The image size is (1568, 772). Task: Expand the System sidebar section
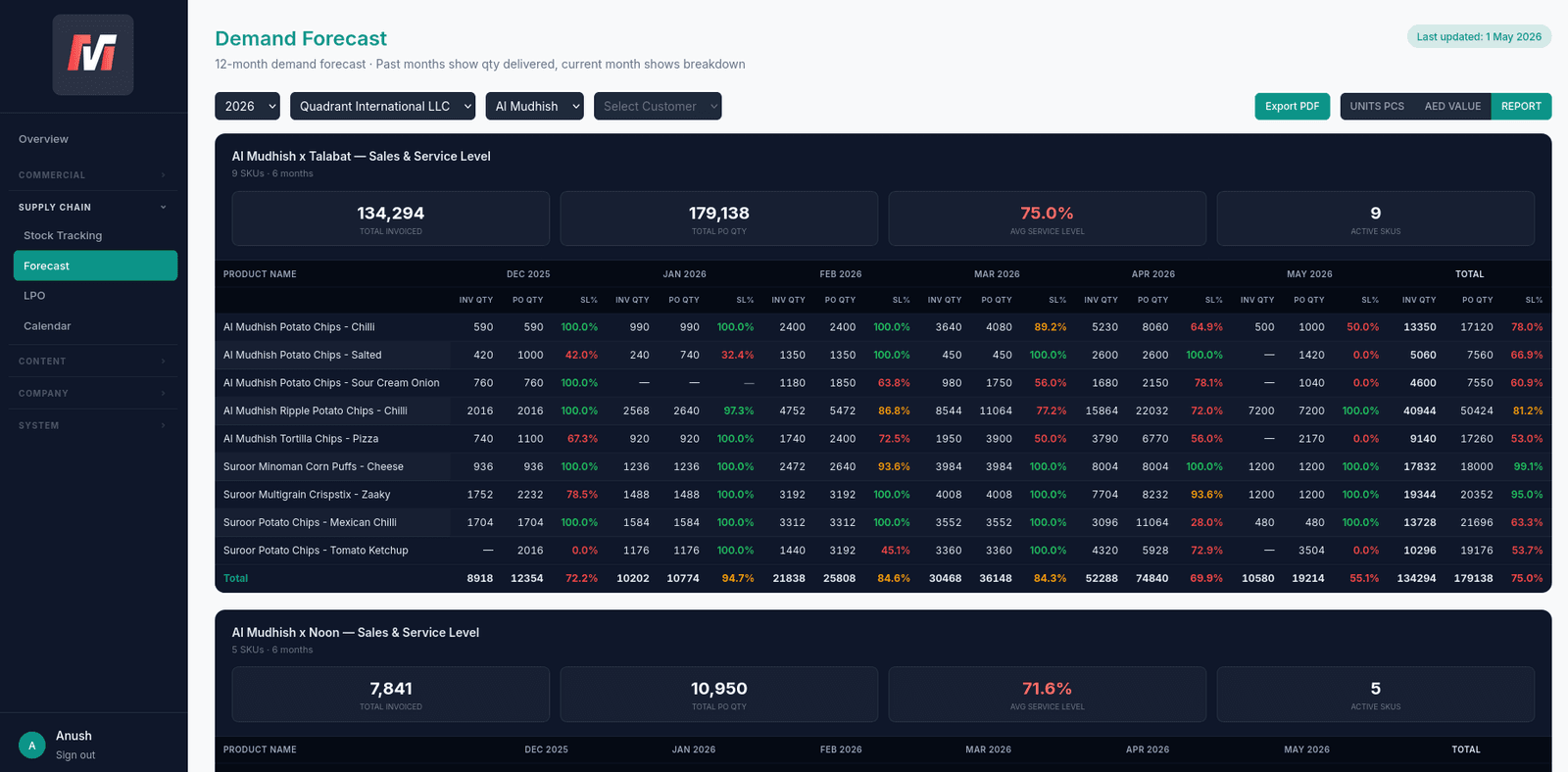[x=94, y=426]
